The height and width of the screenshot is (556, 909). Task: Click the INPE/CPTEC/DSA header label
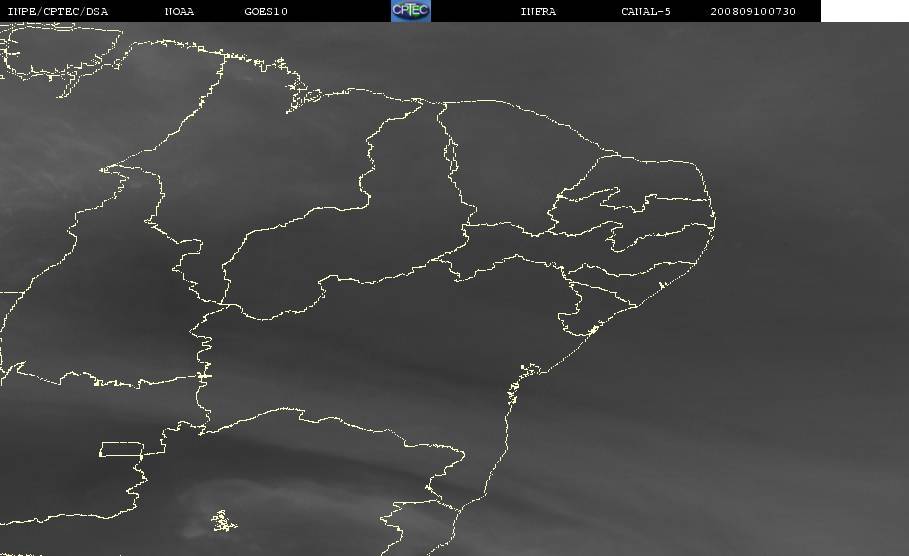[58, 12]
